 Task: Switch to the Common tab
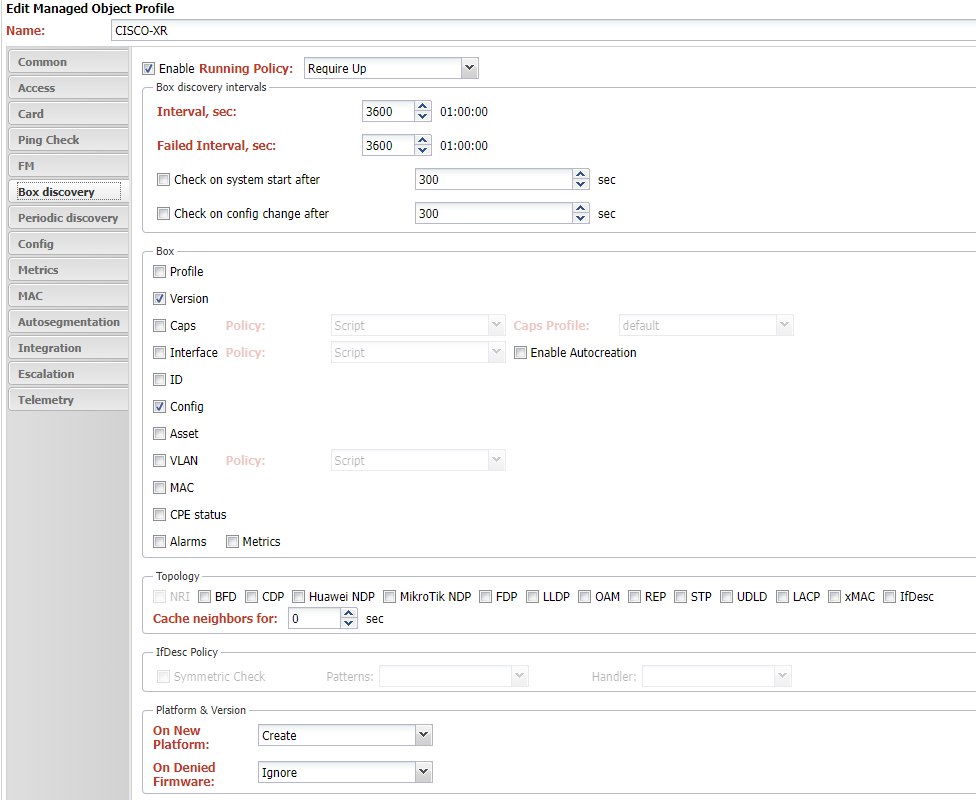68,62
